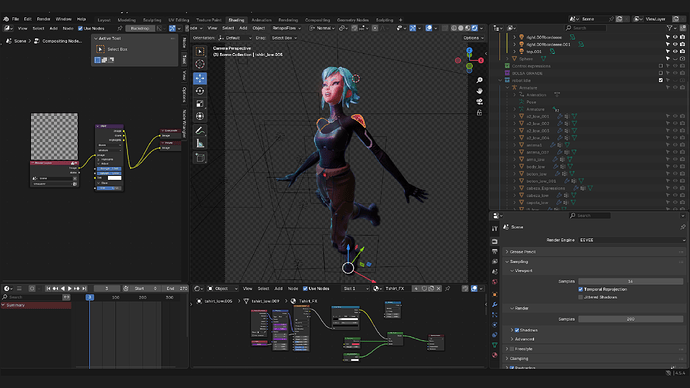Enable the BOLSA GRANDE collection checkbox
This screenshot has width=690, height=388.
661,73
